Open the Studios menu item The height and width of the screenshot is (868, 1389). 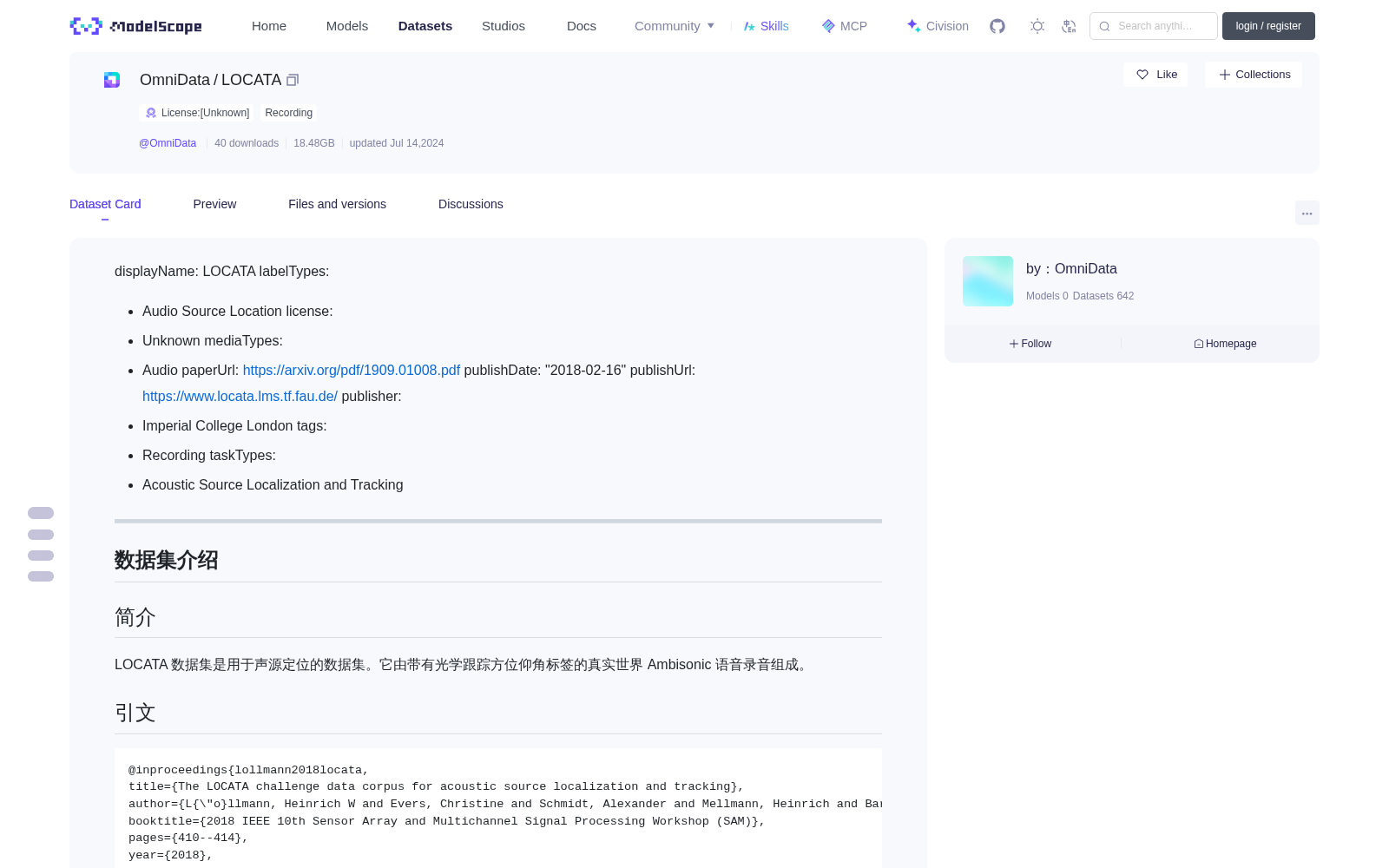click(504, 26)
